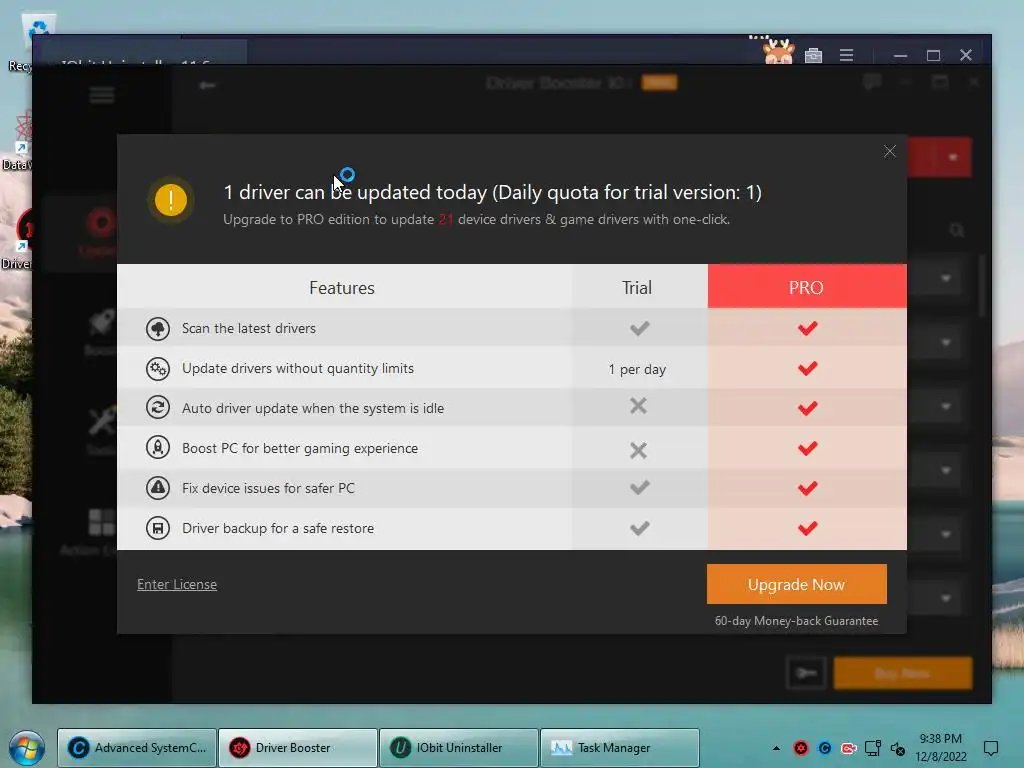Click PRO checkmark for Driver backup
Viewport: 1024px width, 768px height.
click(808, 528)
